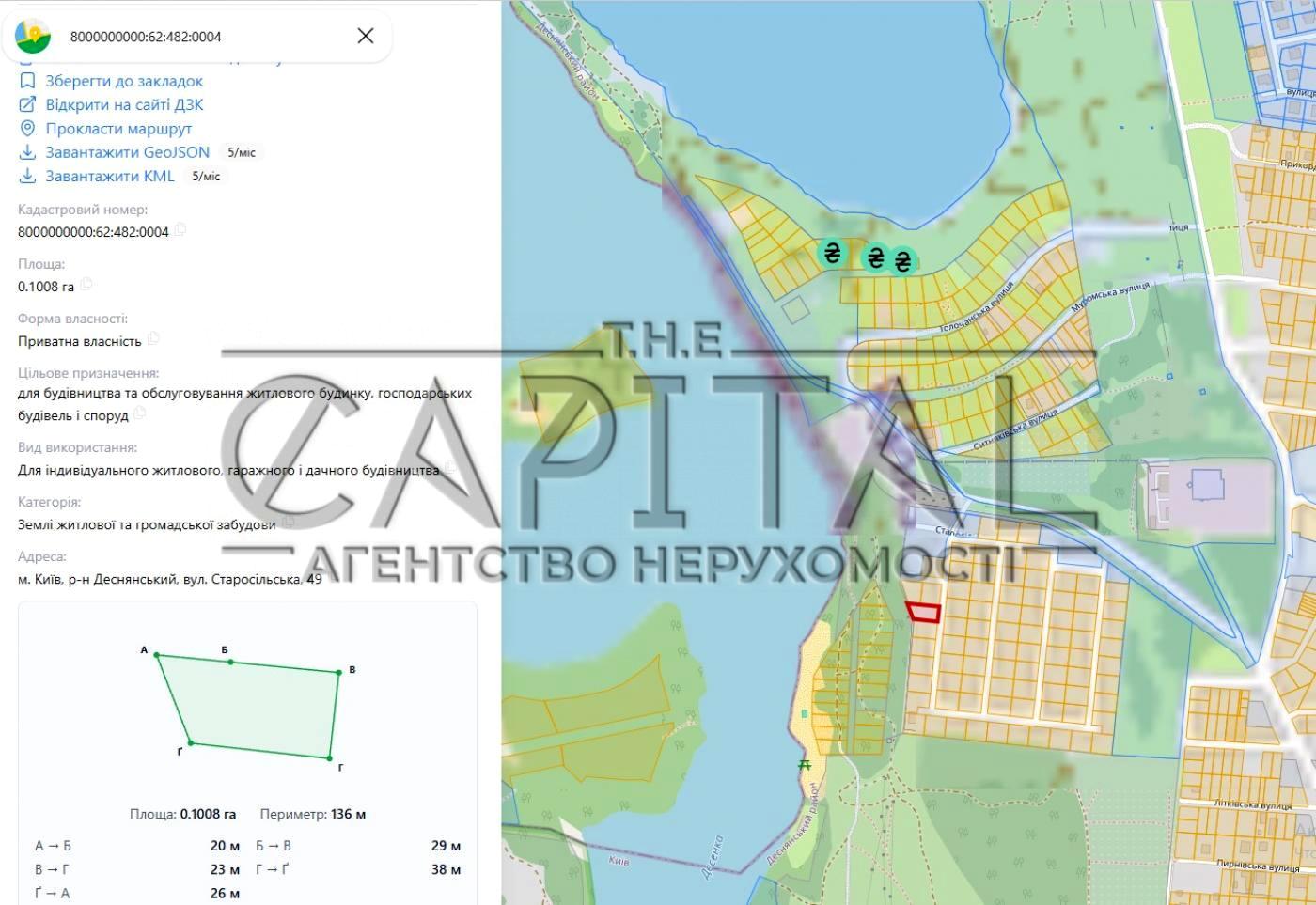Click the Толочанська вулиця street label
Screen dimensions: 1316x905
click(977, 307)
